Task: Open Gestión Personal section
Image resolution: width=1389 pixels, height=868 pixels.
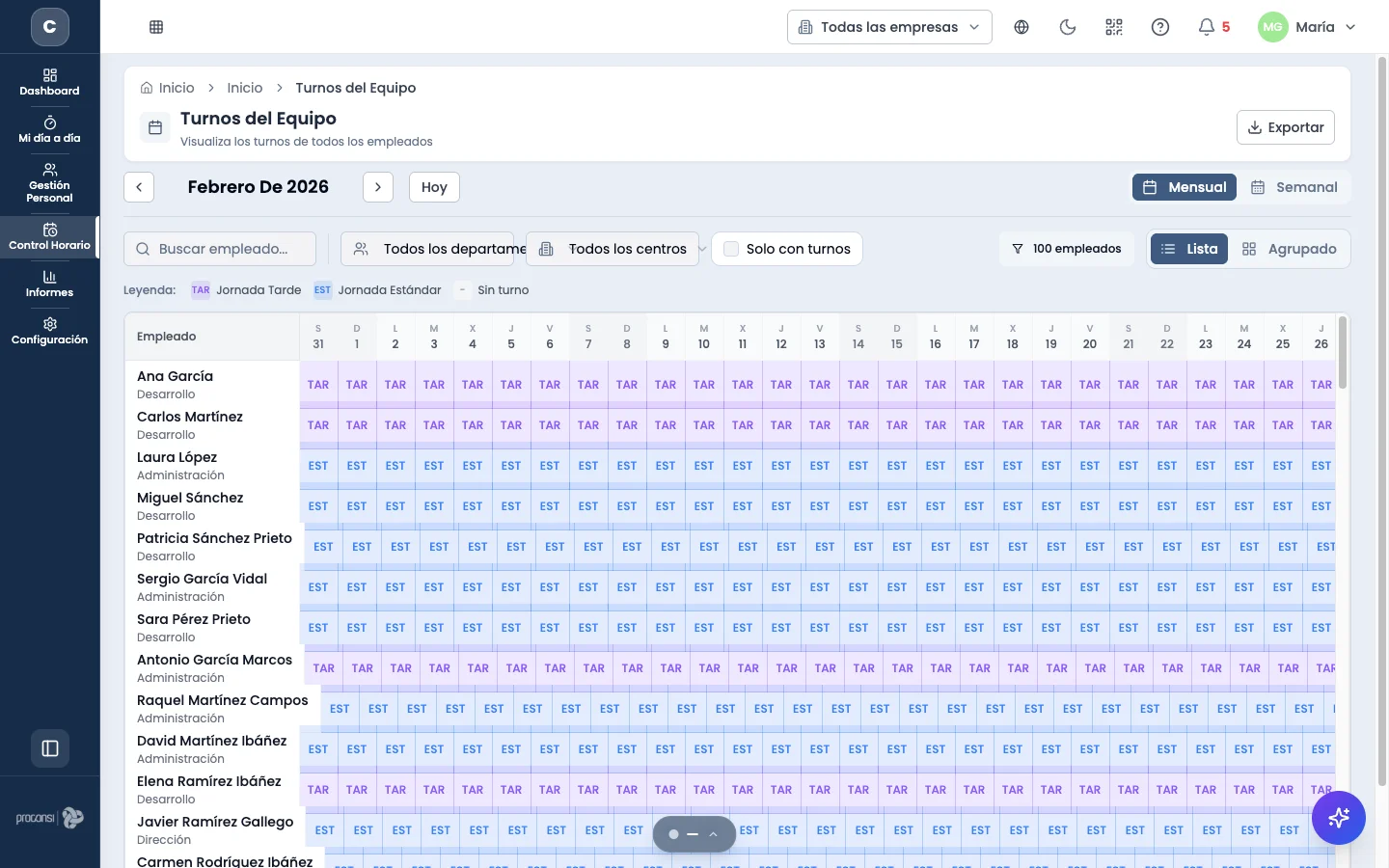Action: [x=50, y=183]
